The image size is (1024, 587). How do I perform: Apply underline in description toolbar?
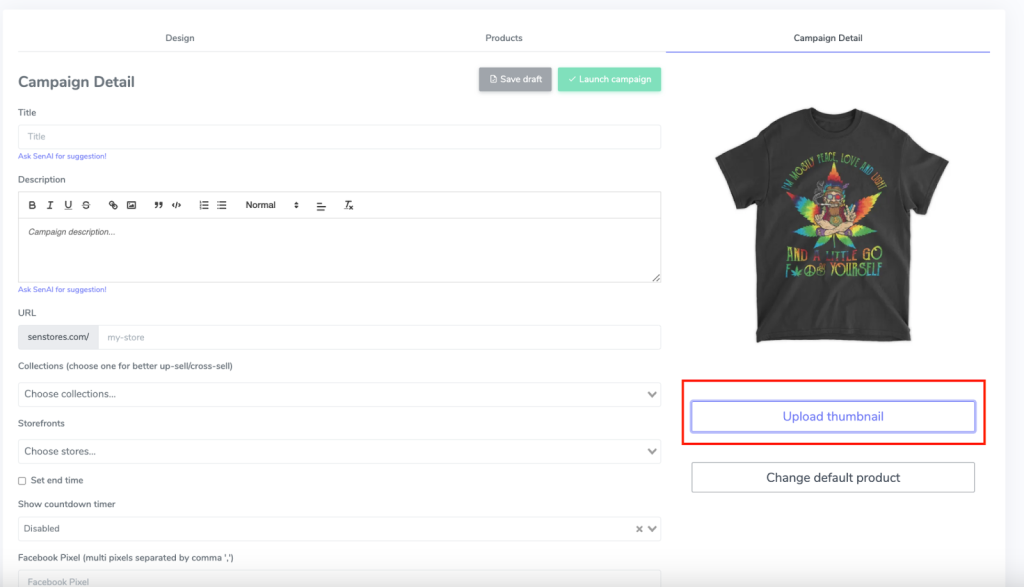[68, 205]
